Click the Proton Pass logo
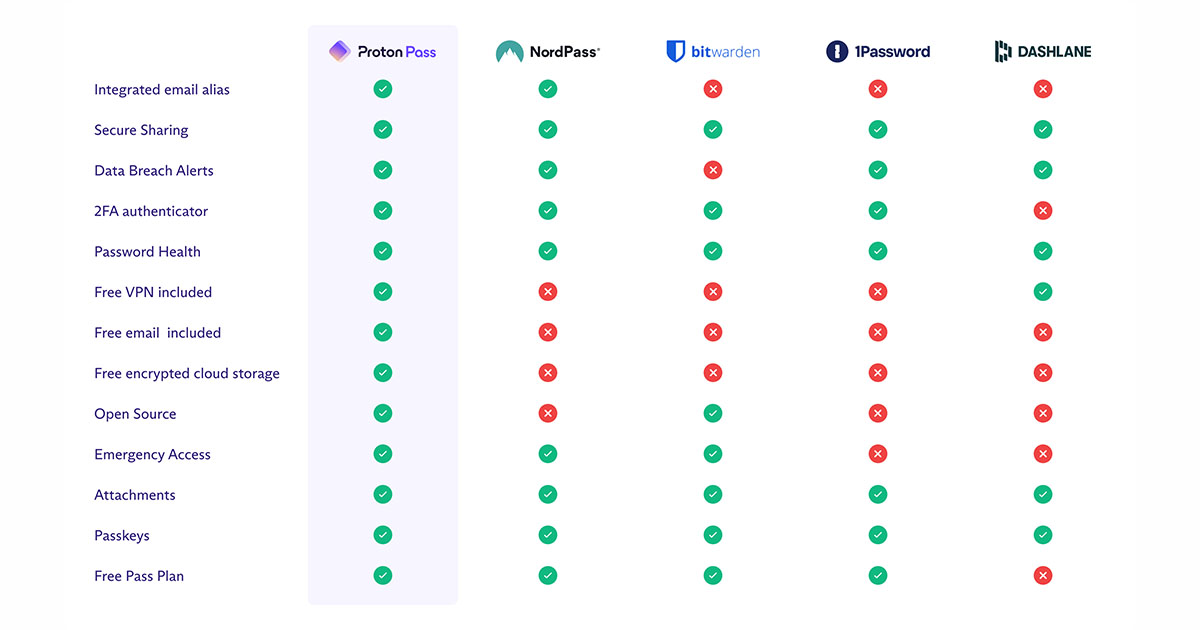 click(382, 51)
